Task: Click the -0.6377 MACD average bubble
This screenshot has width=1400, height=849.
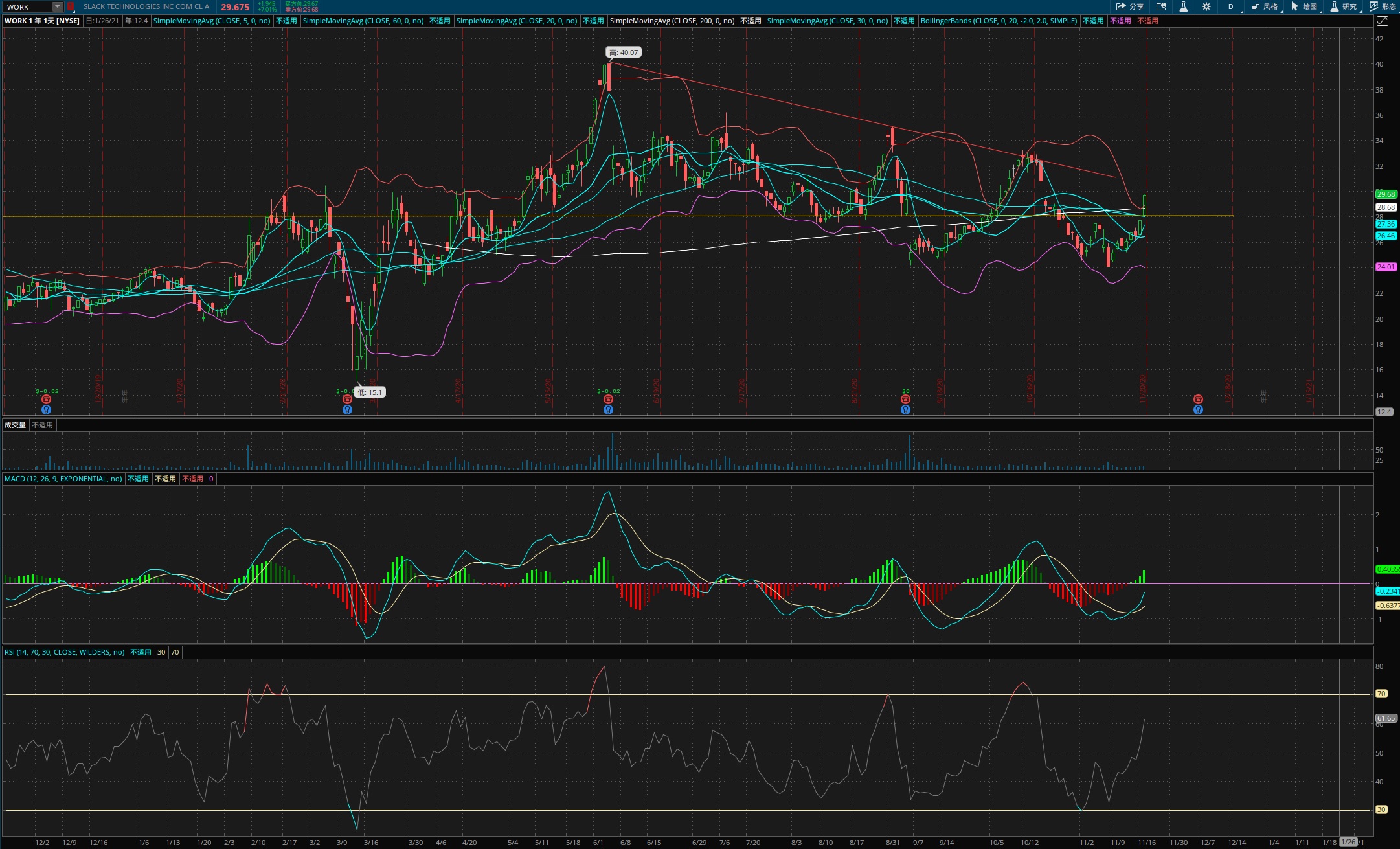Action: click(1387, 606)
